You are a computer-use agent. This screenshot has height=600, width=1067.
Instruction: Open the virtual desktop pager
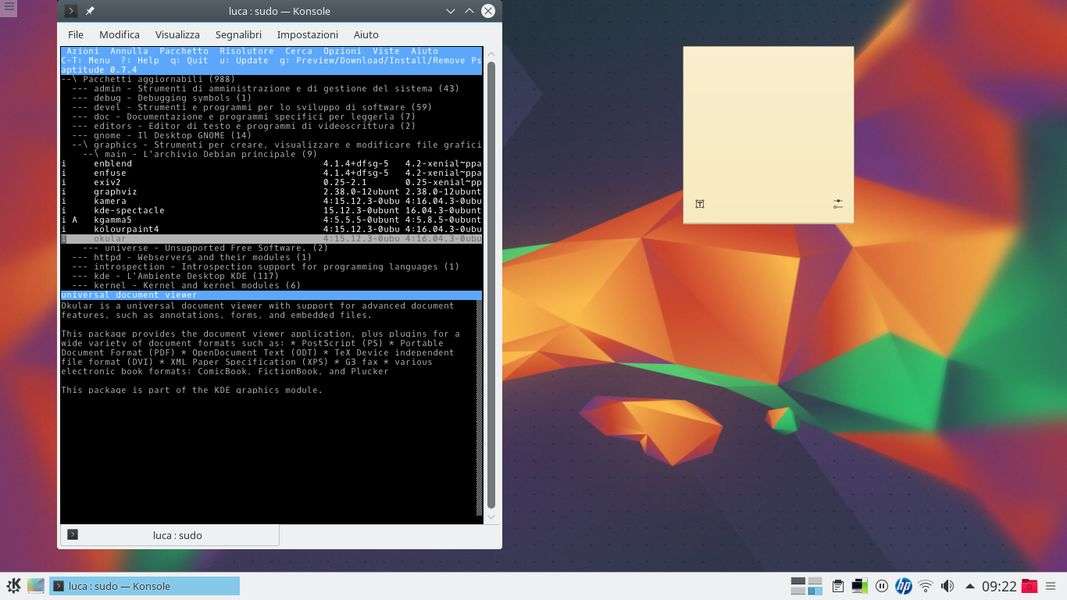click(806, 586)
